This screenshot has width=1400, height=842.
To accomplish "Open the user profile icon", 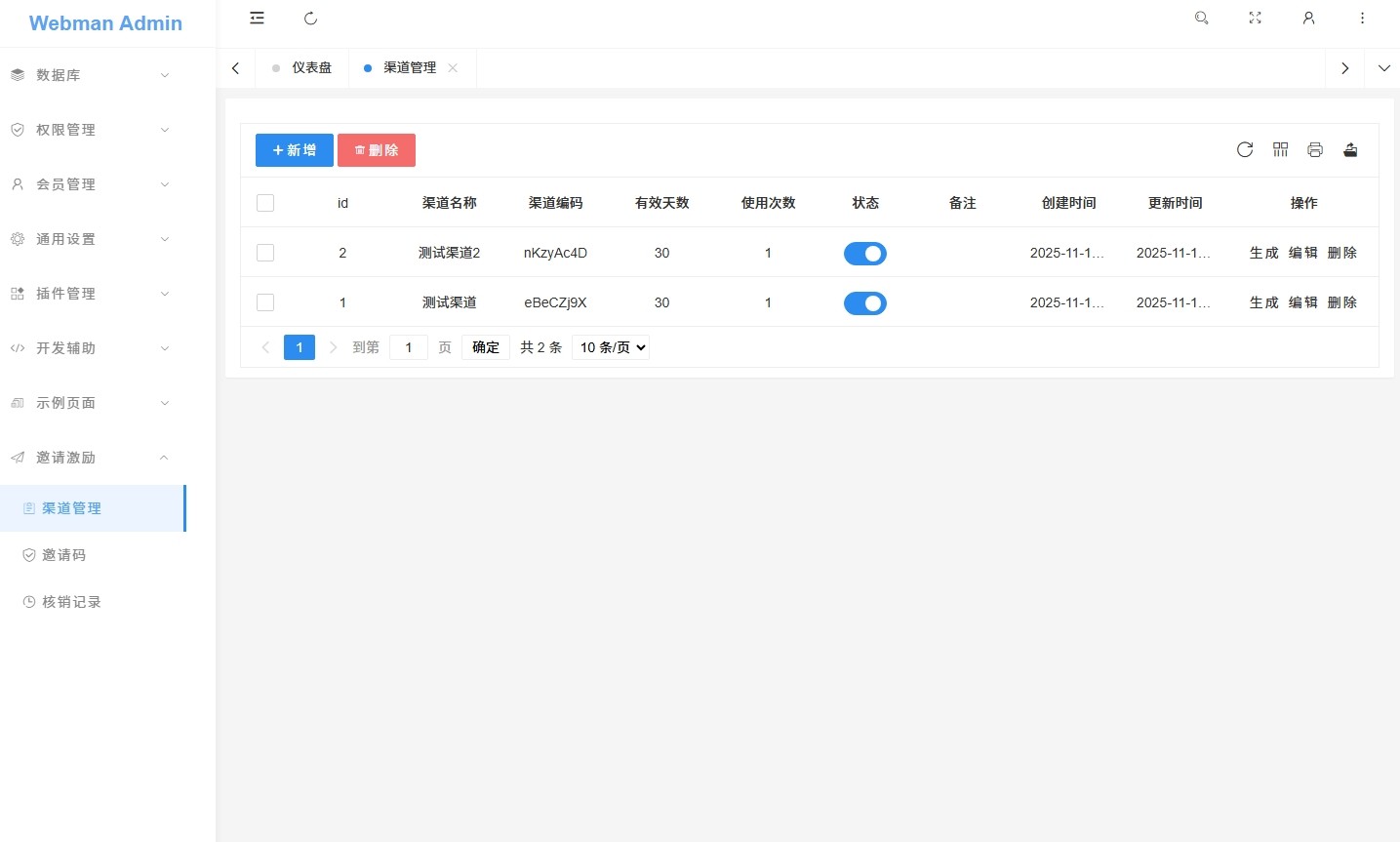I will pyautogui.click(x=1308, y=19).
